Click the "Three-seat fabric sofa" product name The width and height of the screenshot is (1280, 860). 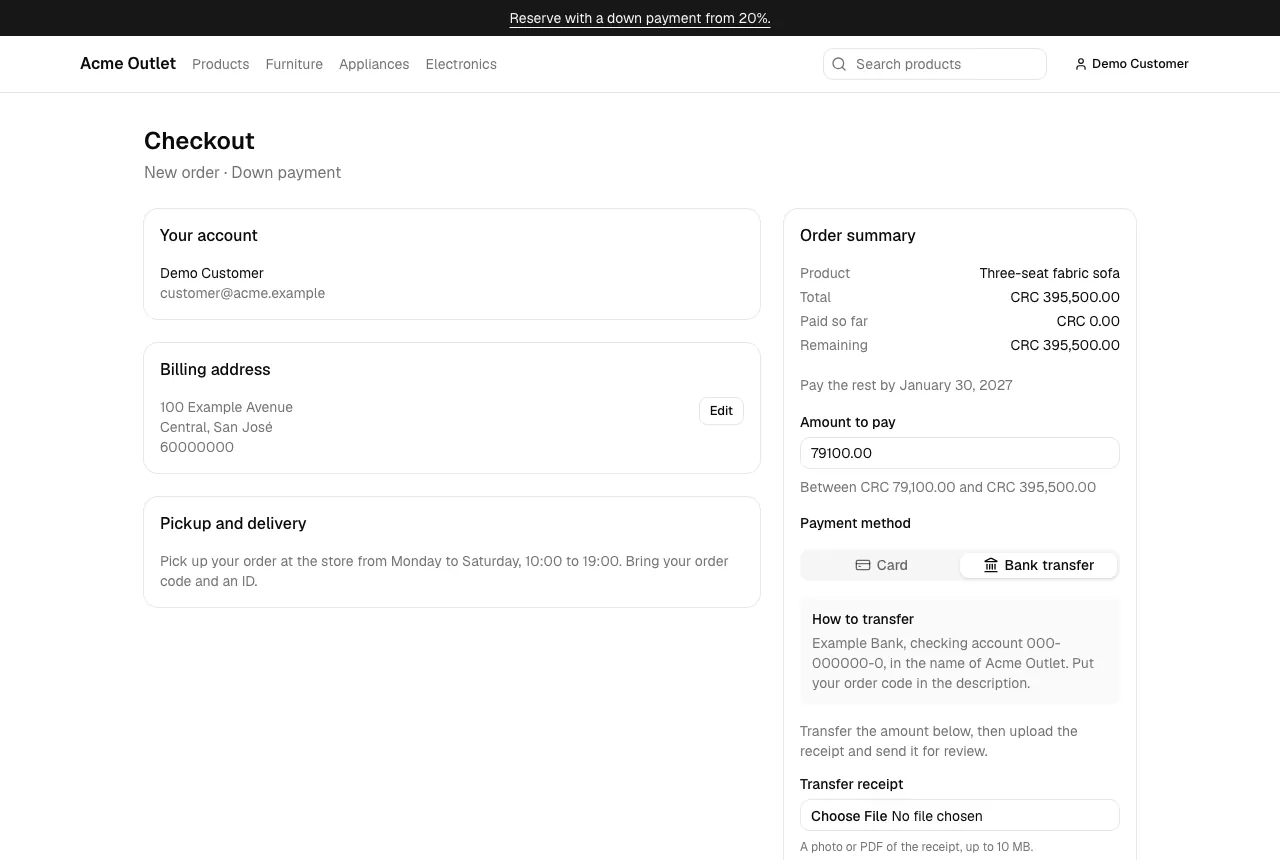tap(1050, 273)
